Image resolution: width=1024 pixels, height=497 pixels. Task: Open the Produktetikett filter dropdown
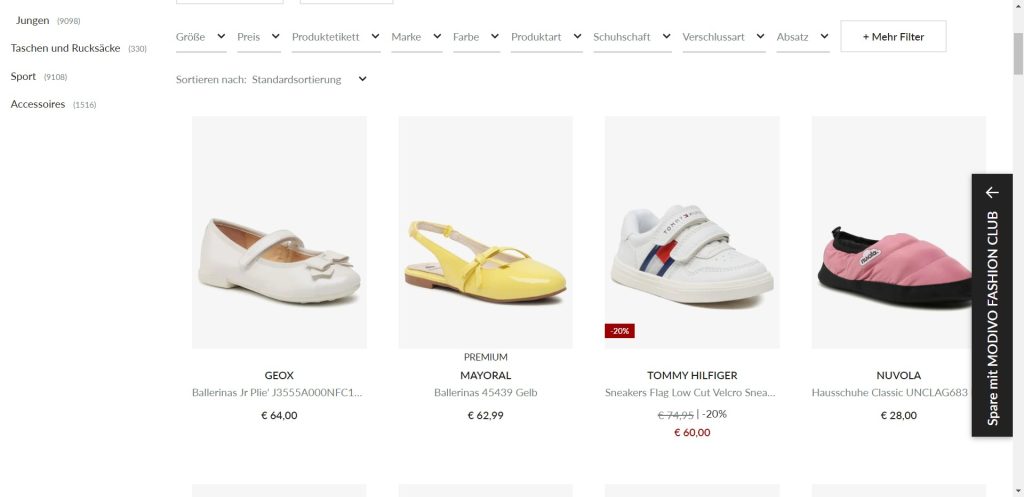click(335, 37)
